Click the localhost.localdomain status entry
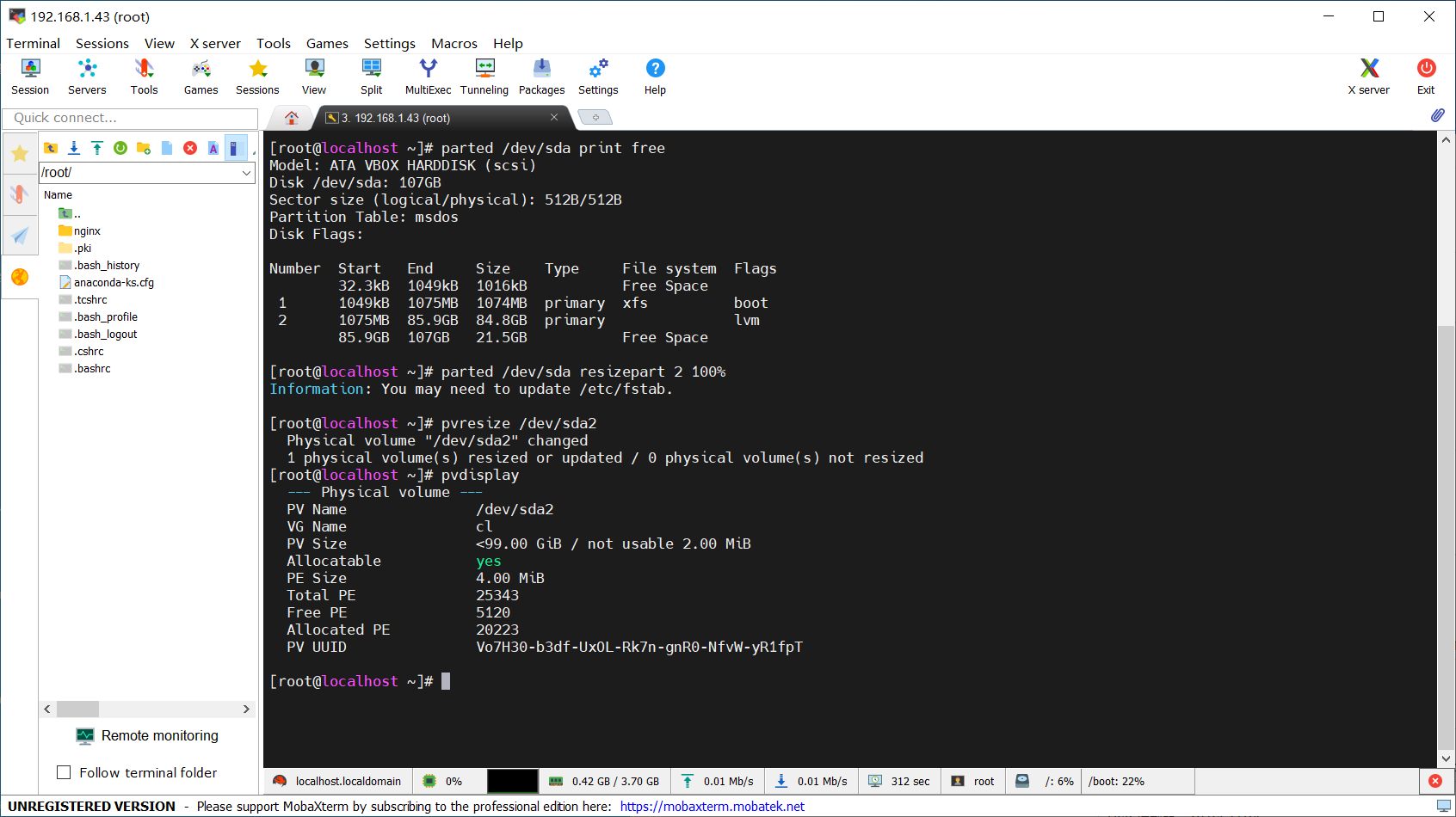Viewport: 1456px width, 817px height. (337, 781)
